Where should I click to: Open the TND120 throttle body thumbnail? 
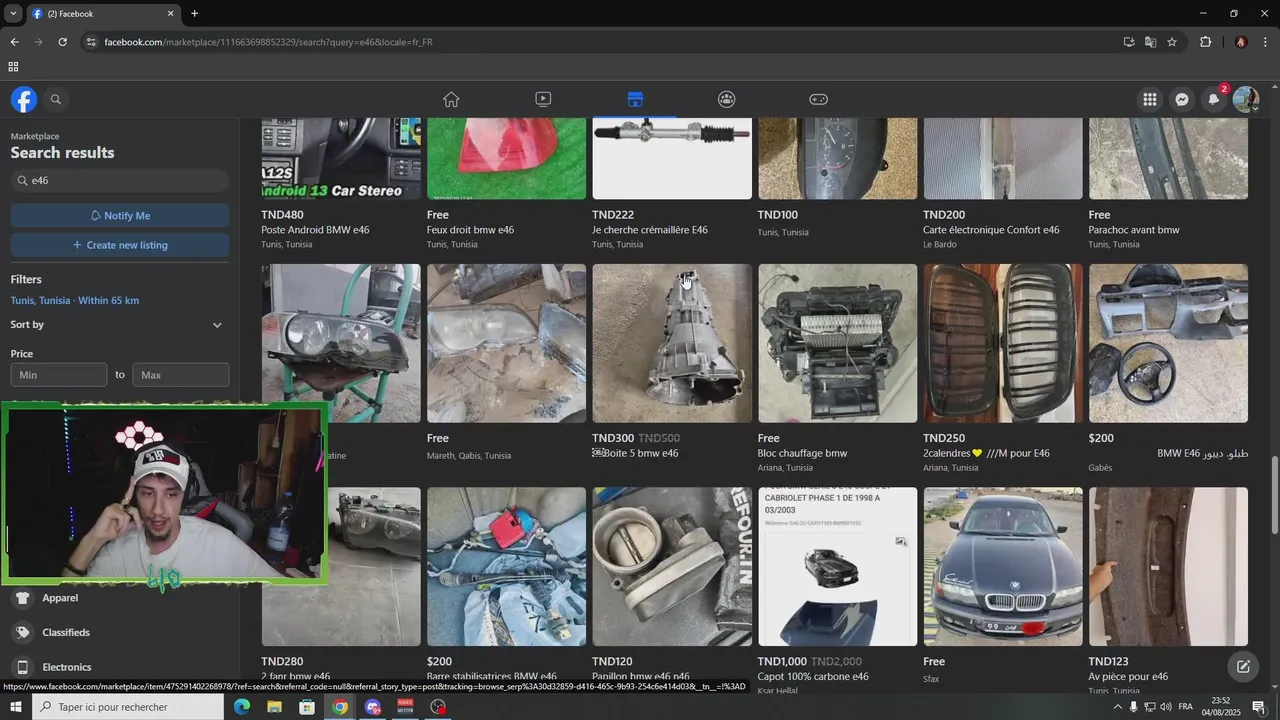pyautogui.click(x=672, y=566)
